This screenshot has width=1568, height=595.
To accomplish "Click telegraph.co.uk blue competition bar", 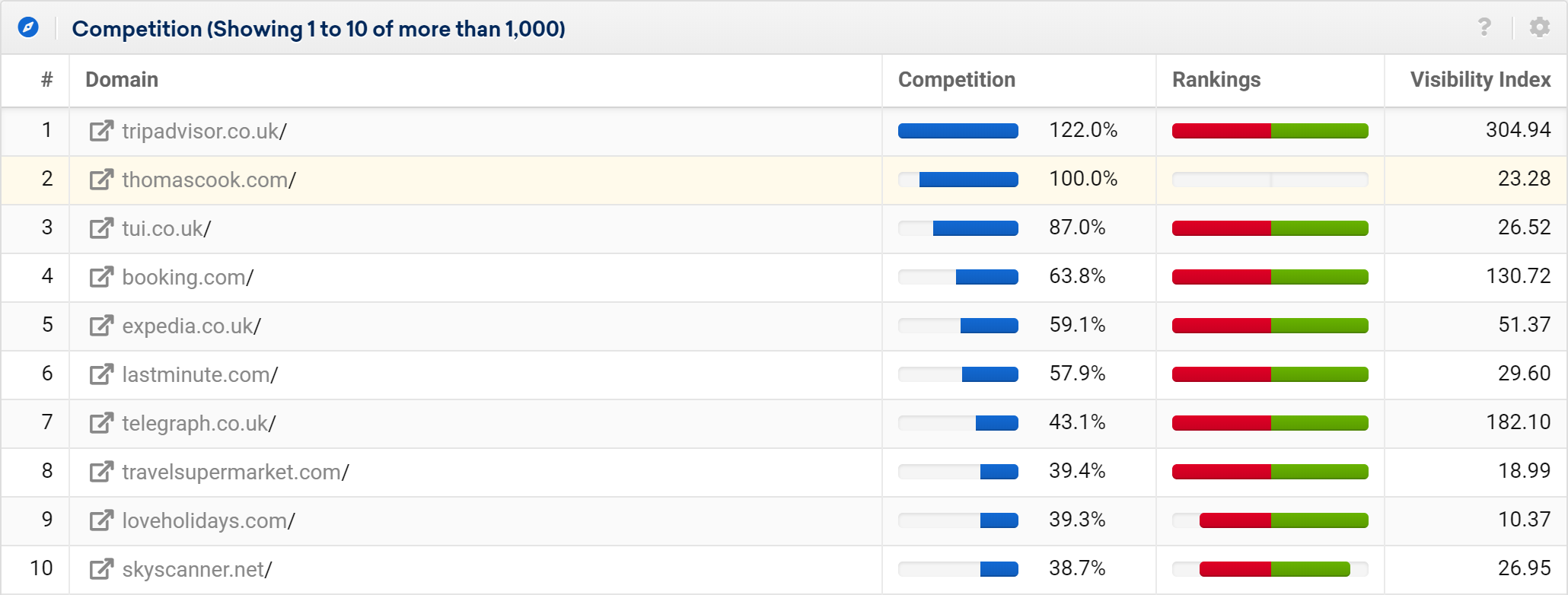I will tap(997, 423).
